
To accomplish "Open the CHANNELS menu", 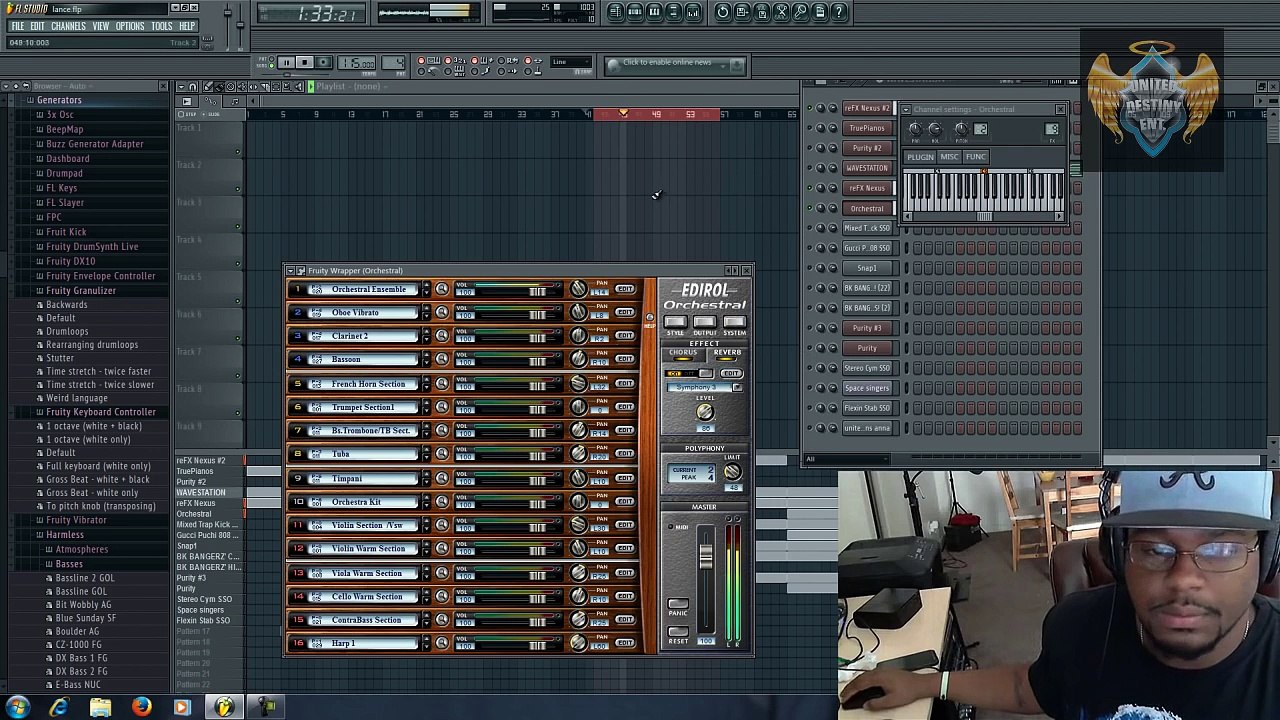I will coord(68,26).
